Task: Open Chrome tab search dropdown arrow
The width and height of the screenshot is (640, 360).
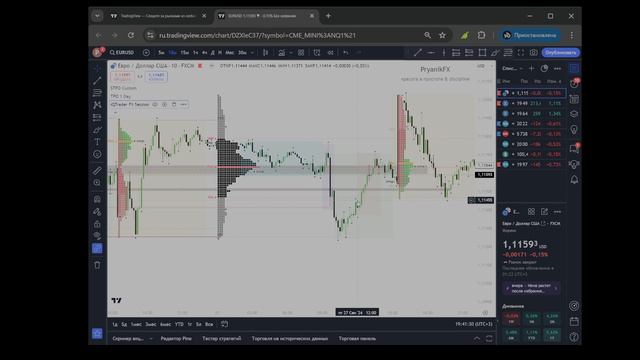Action: point(97,16)
